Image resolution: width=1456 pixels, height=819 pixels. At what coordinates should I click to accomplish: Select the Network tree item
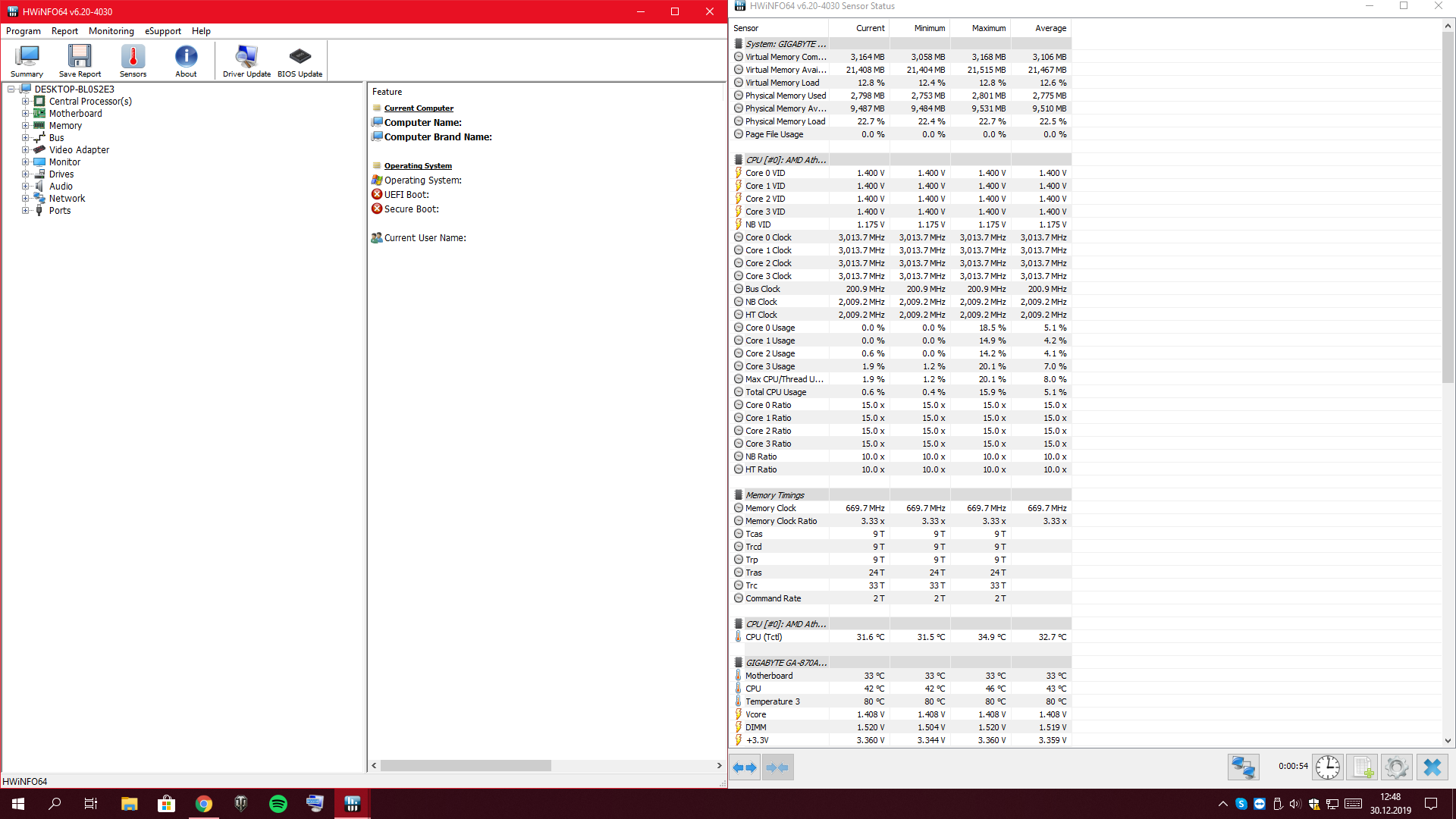point(67,199)
